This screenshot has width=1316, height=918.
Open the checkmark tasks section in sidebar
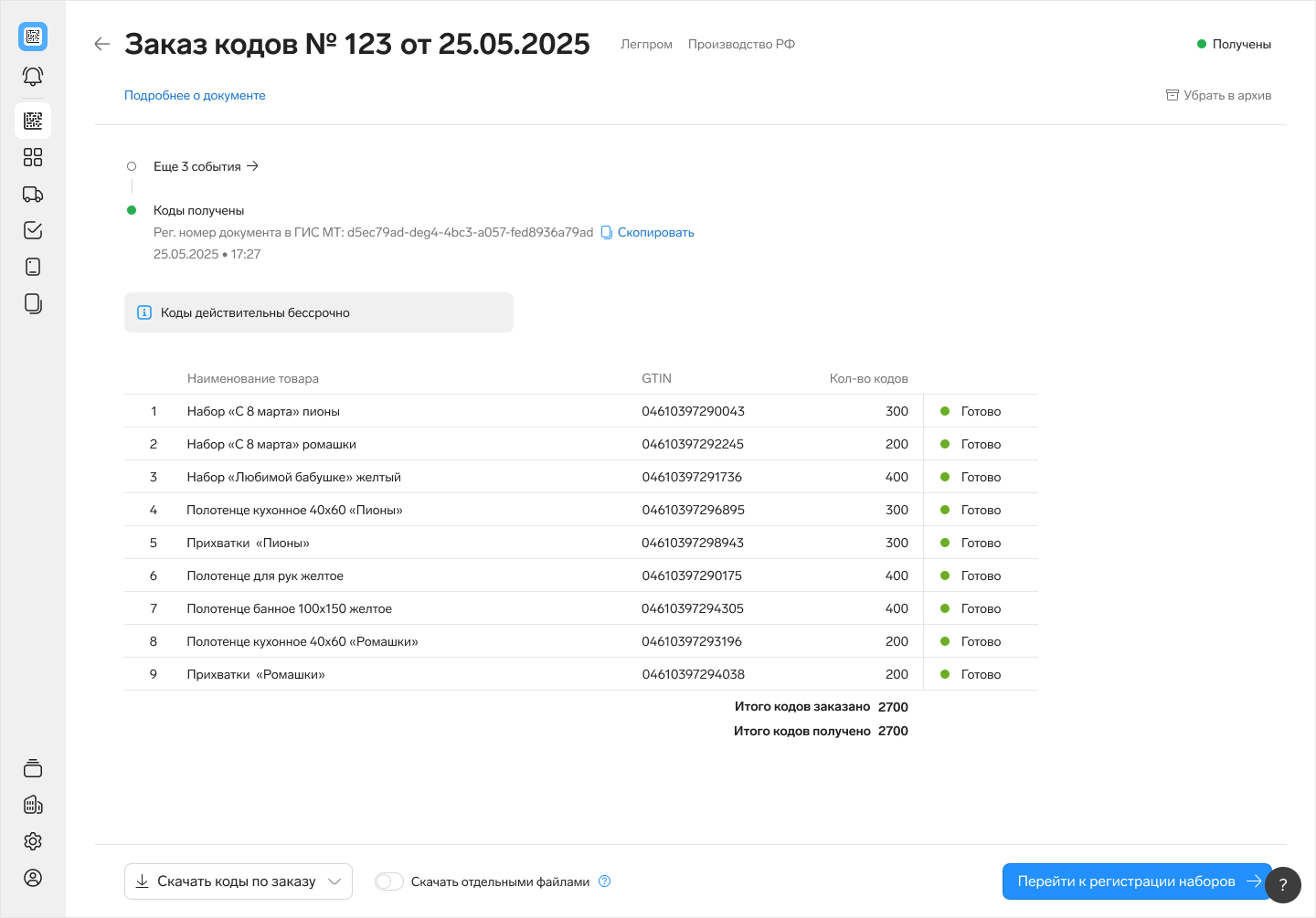click(33, 230)
